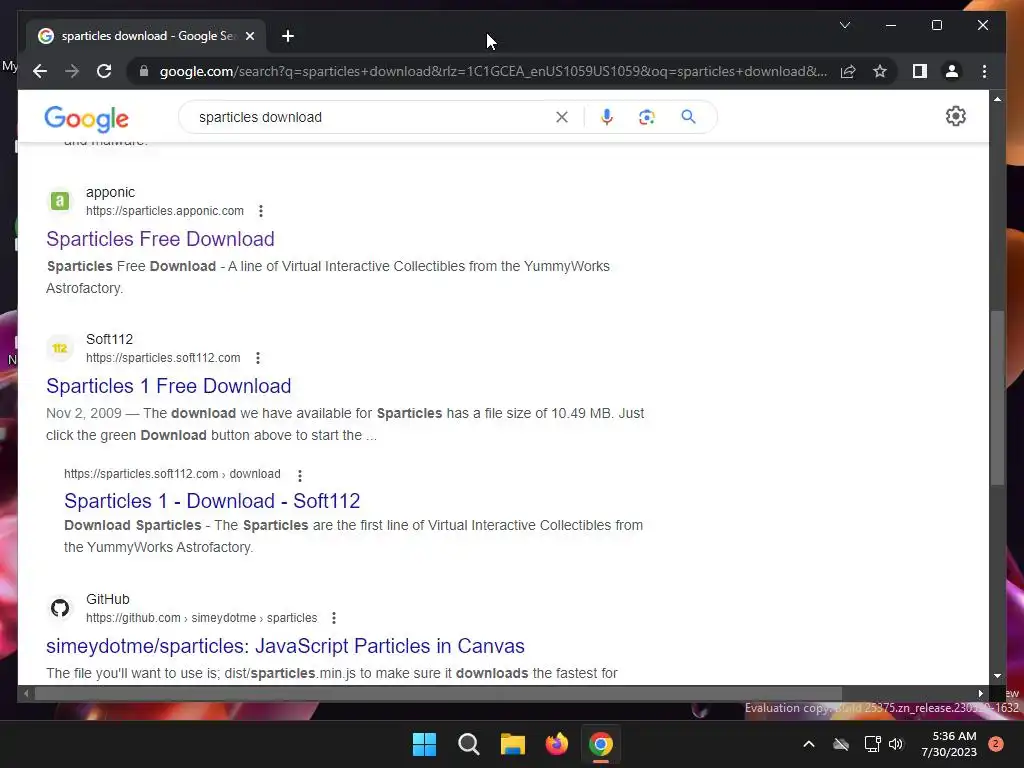Search by image with the Google Lens icon
The width and height of the screenshot is (1024, 768).
coord(647,117)
